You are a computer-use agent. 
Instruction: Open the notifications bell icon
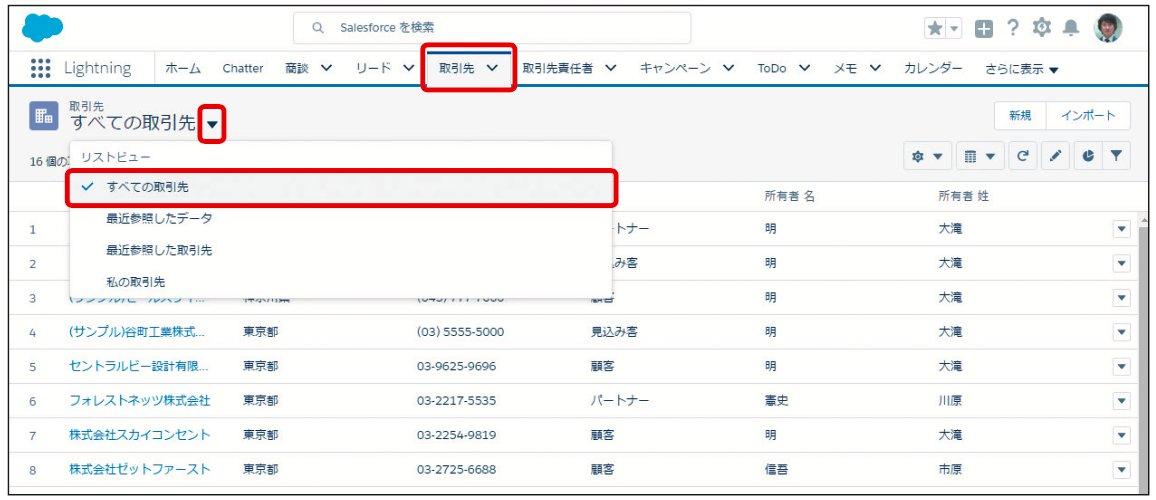click(x=1070, y=28)
